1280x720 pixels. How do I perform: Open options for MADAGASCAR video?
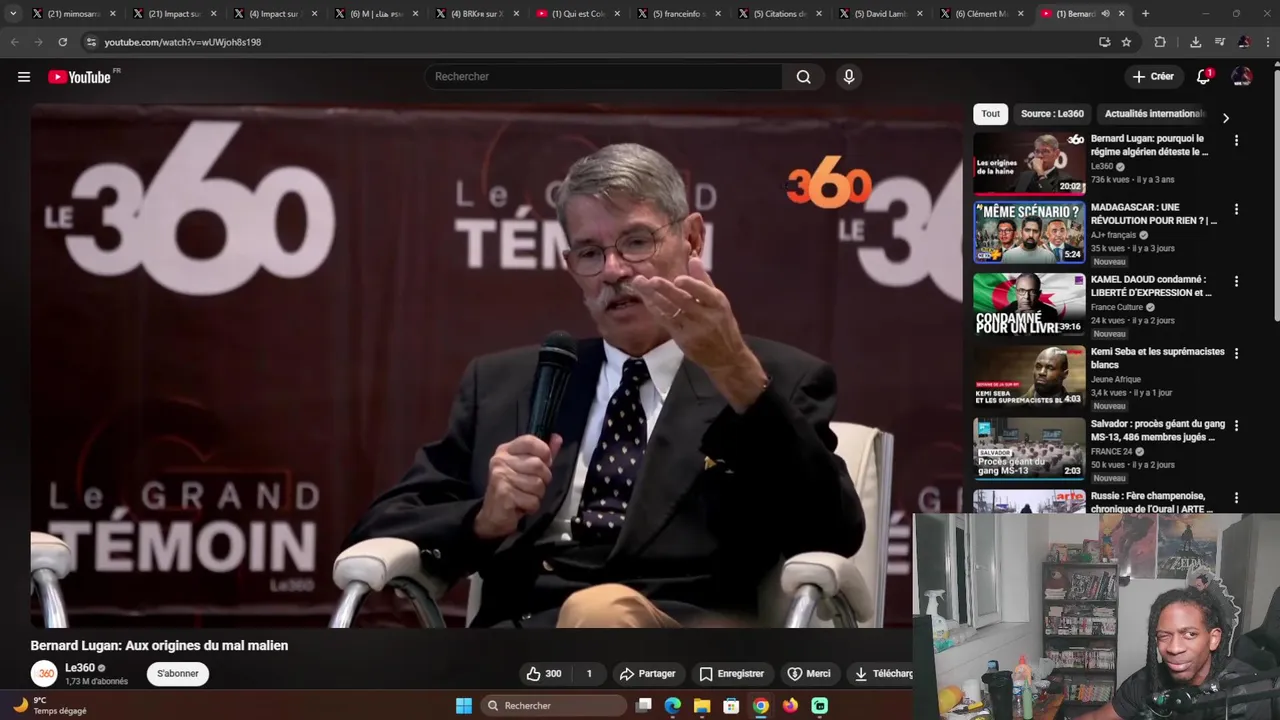1236,209
